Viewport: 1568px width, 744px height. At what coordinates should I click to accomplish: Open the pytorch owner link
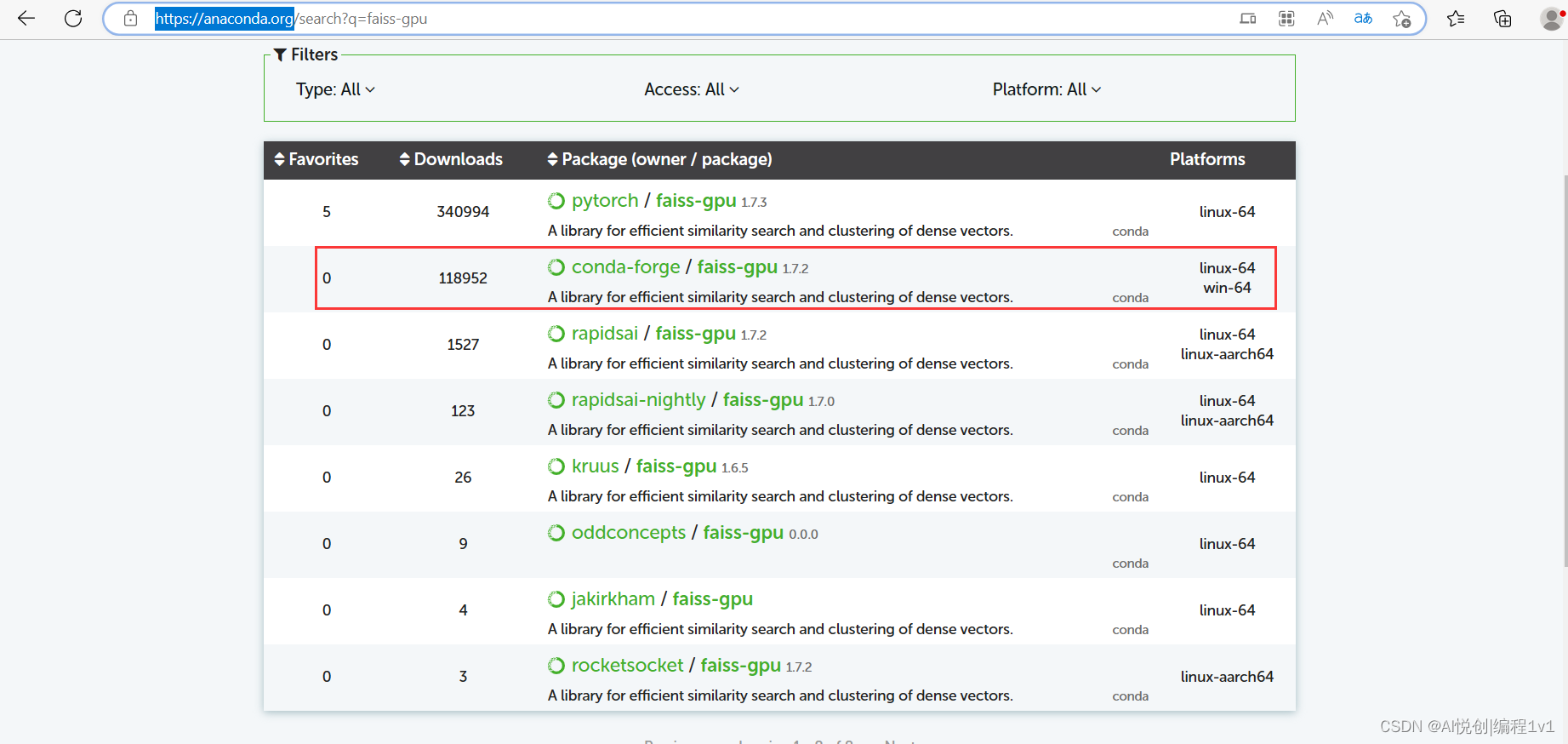click(605, 201)
